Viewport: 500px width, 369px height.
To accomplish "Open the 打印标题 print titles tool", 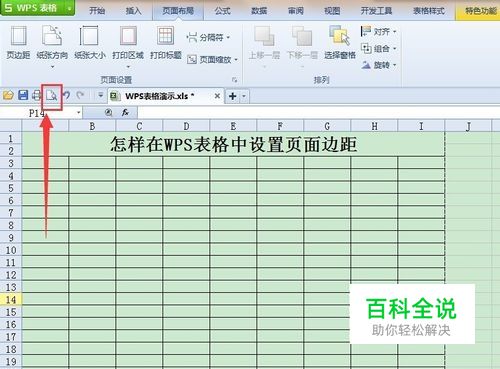I will click(166, 43).
